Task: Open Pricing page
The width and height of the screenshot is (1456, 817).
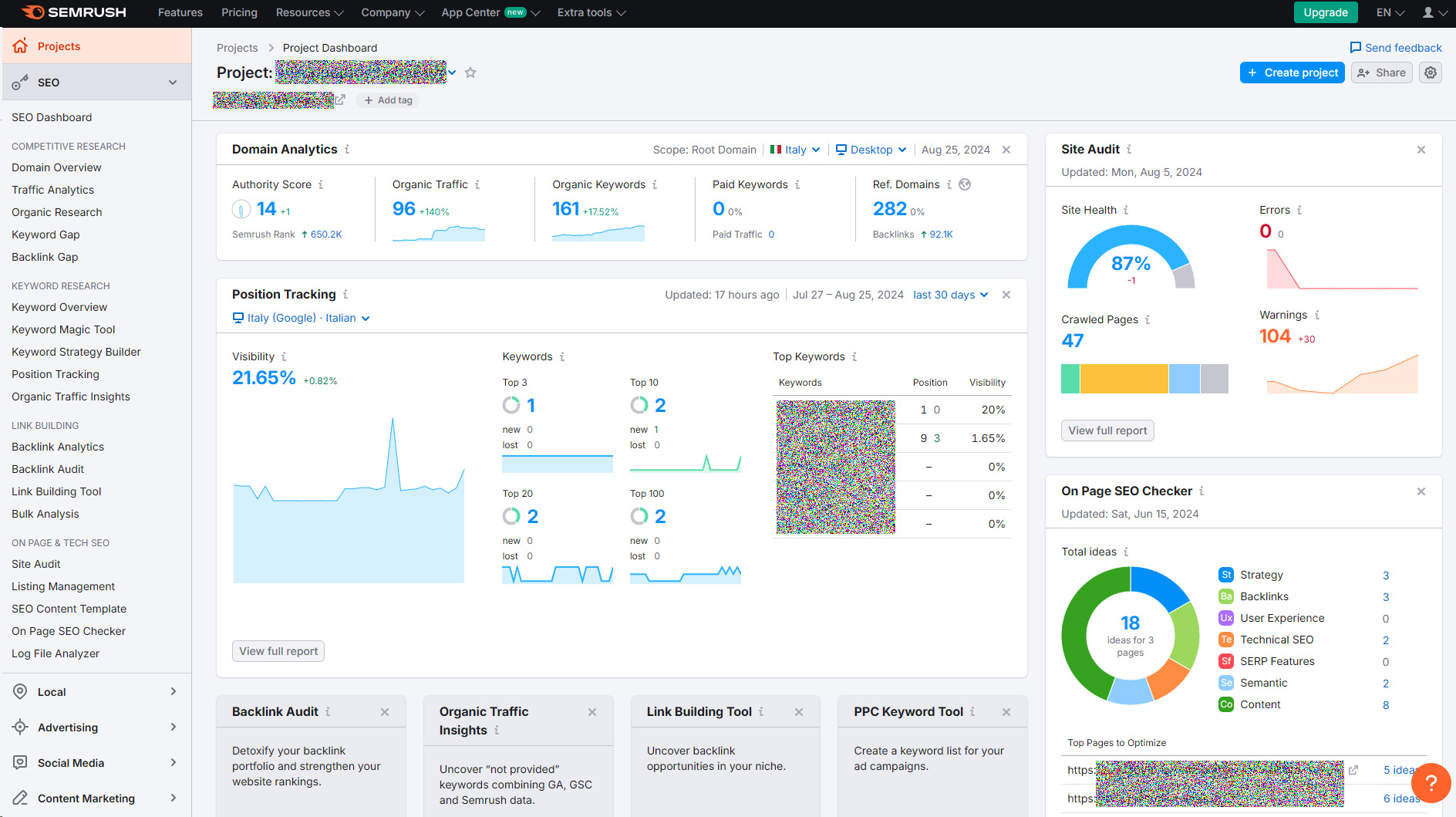Action: click(239, 12)
